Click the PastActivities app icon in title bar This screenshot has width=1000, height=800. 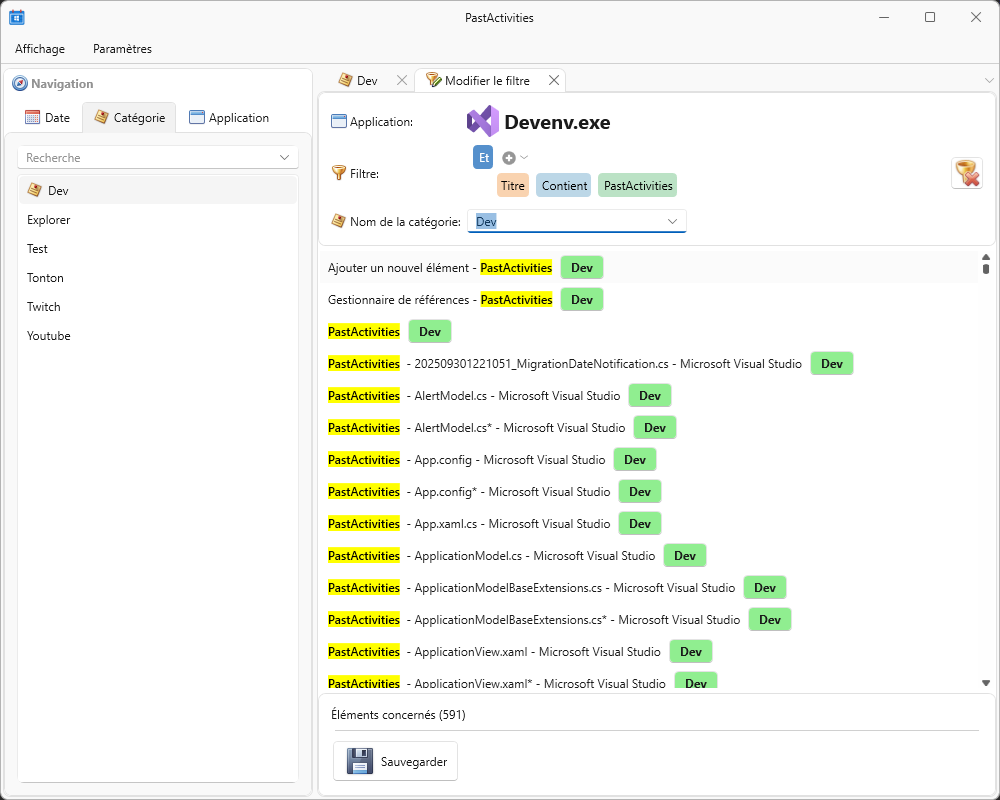(x=17, y=17)
